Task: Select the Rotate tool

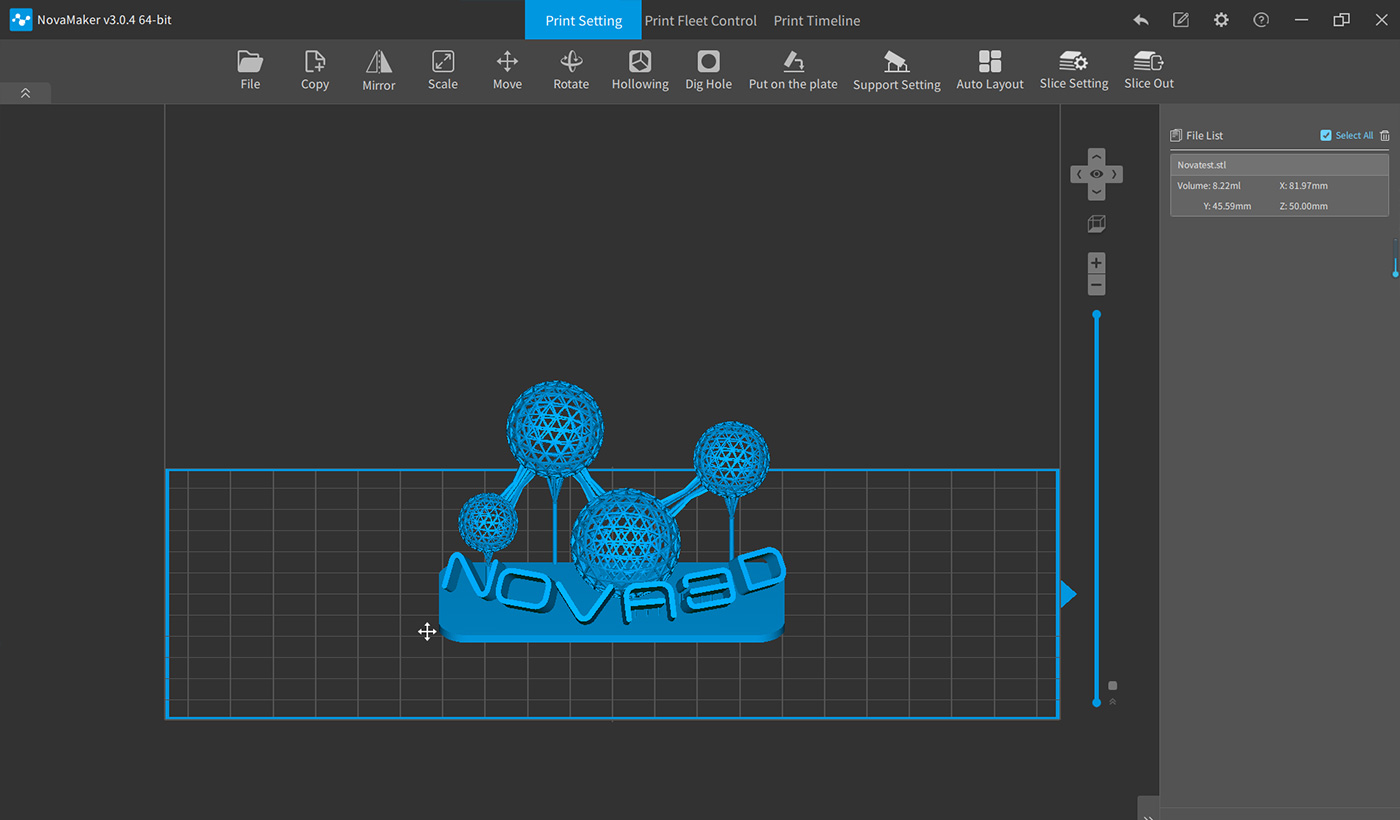Action: [x=571, y=70]
